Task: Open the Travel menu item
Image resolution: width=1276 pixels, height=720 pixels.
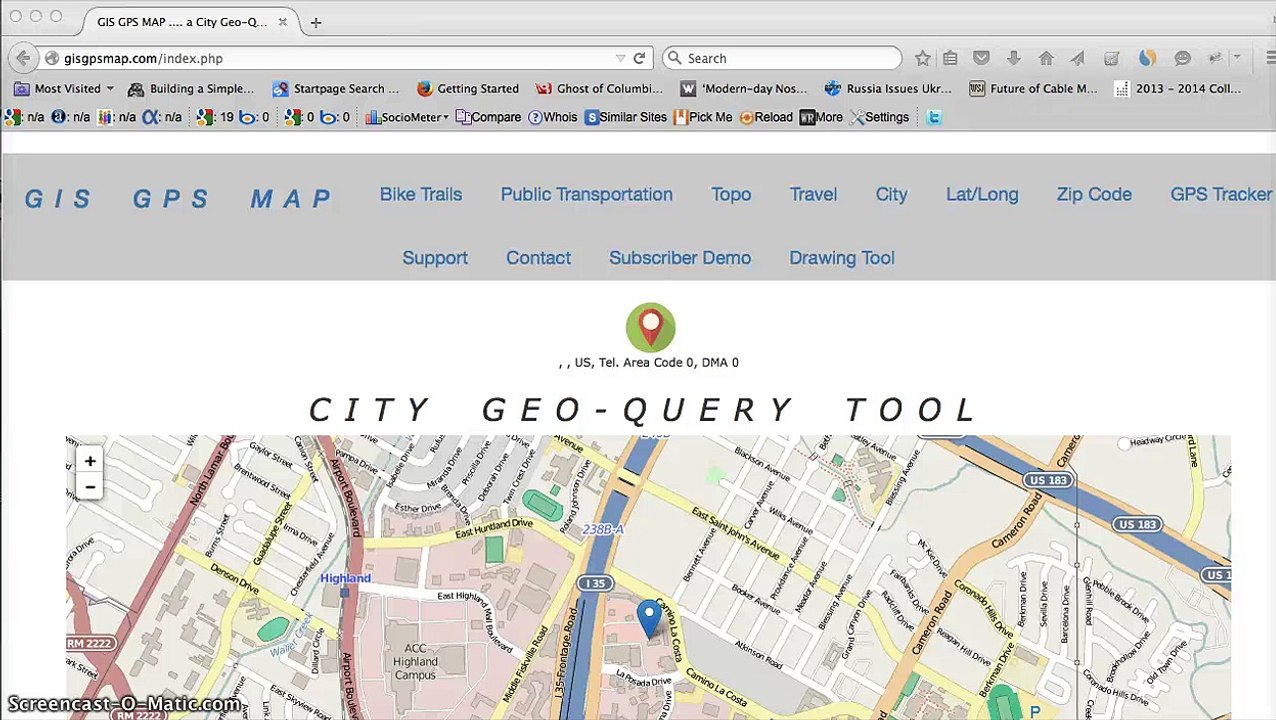Action: pos(813,194)
